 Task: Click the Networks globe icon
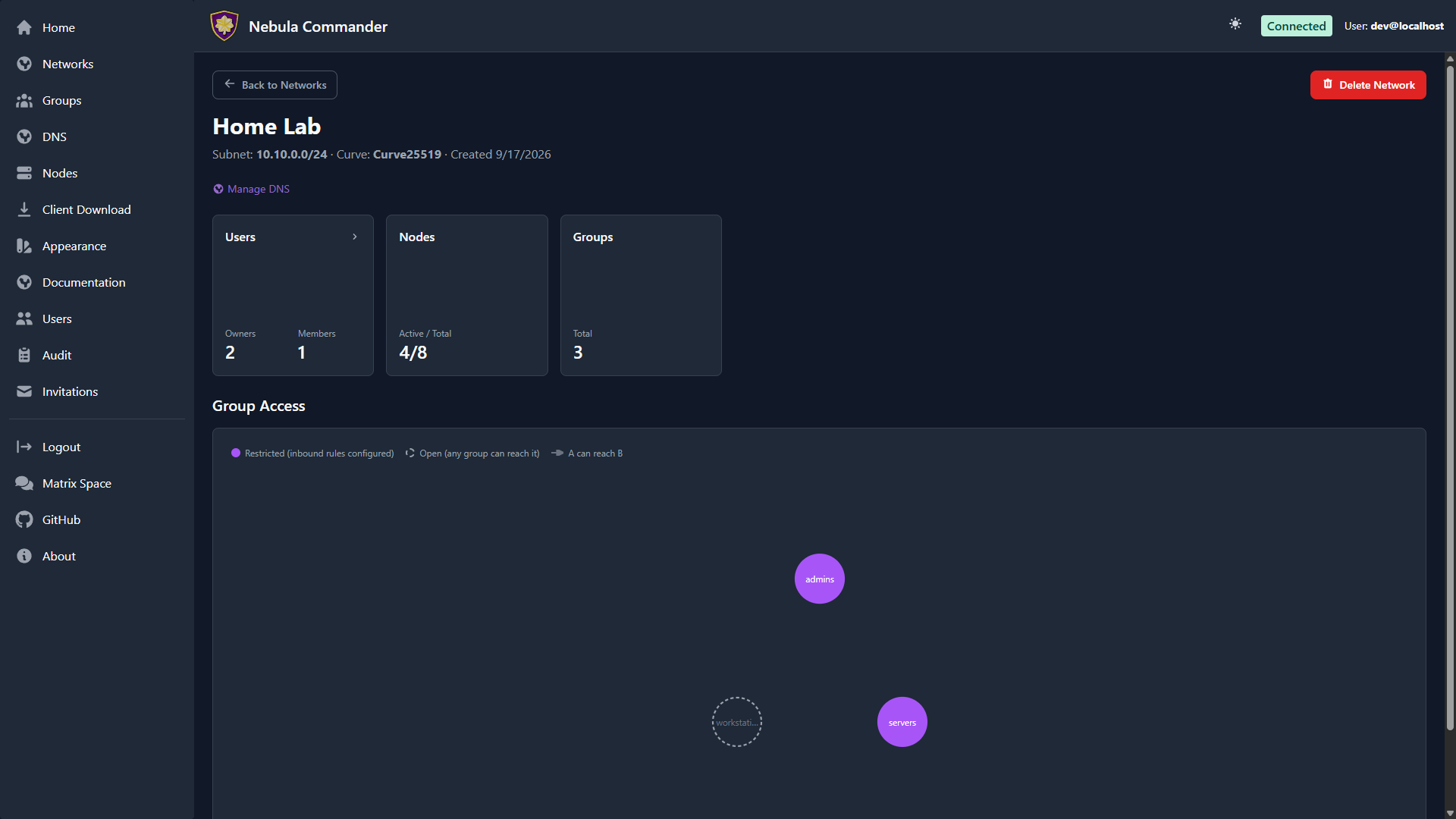(x=24, y=64)
